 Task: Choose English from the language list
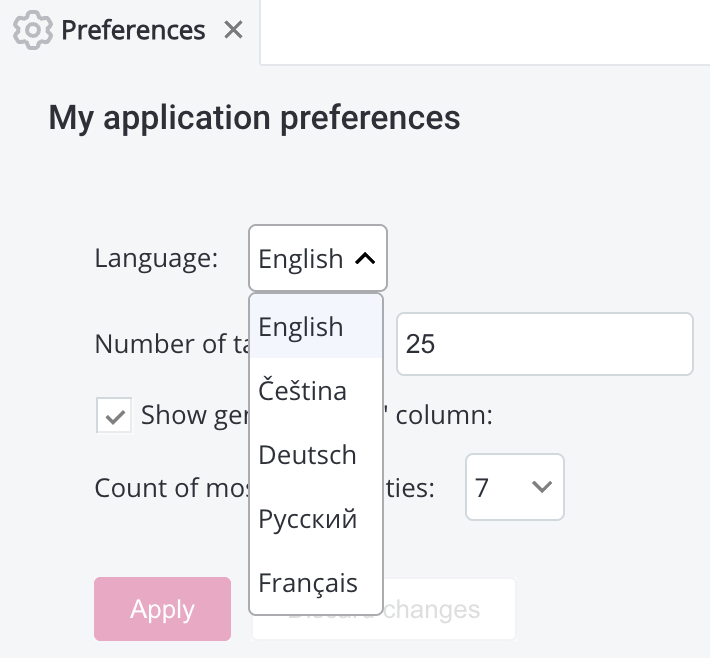[x=301, y=327]
